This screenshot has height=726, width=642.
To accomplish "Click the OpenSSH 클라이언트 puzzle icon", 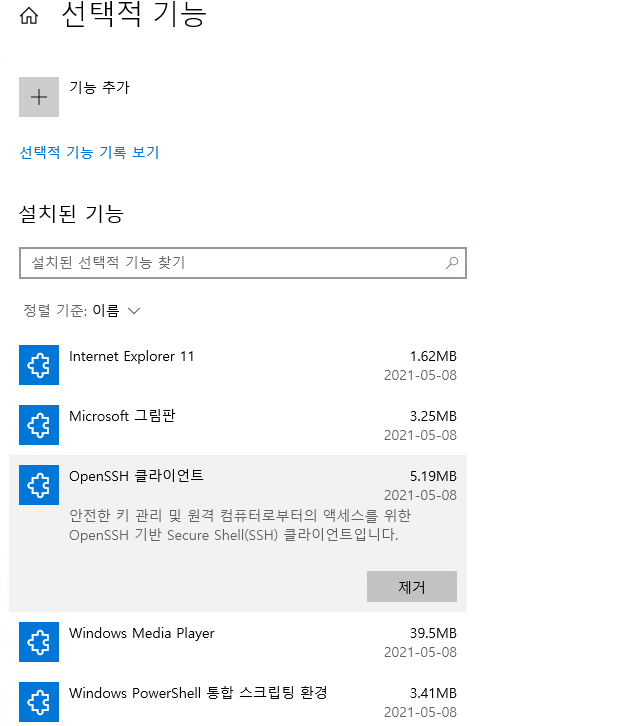I will 39,485.
